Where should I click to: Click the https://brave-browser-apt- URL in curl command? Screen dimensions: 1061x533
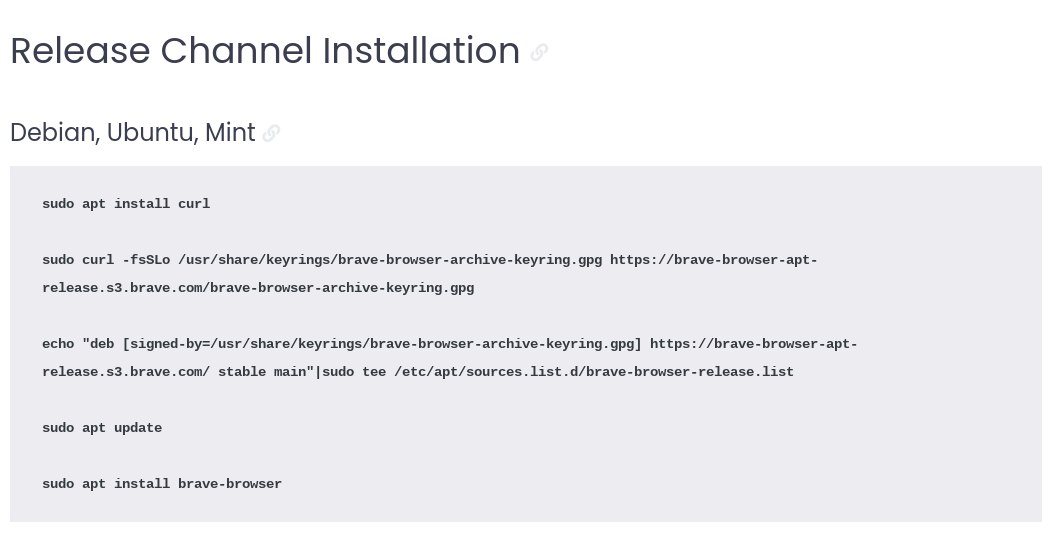714,260
